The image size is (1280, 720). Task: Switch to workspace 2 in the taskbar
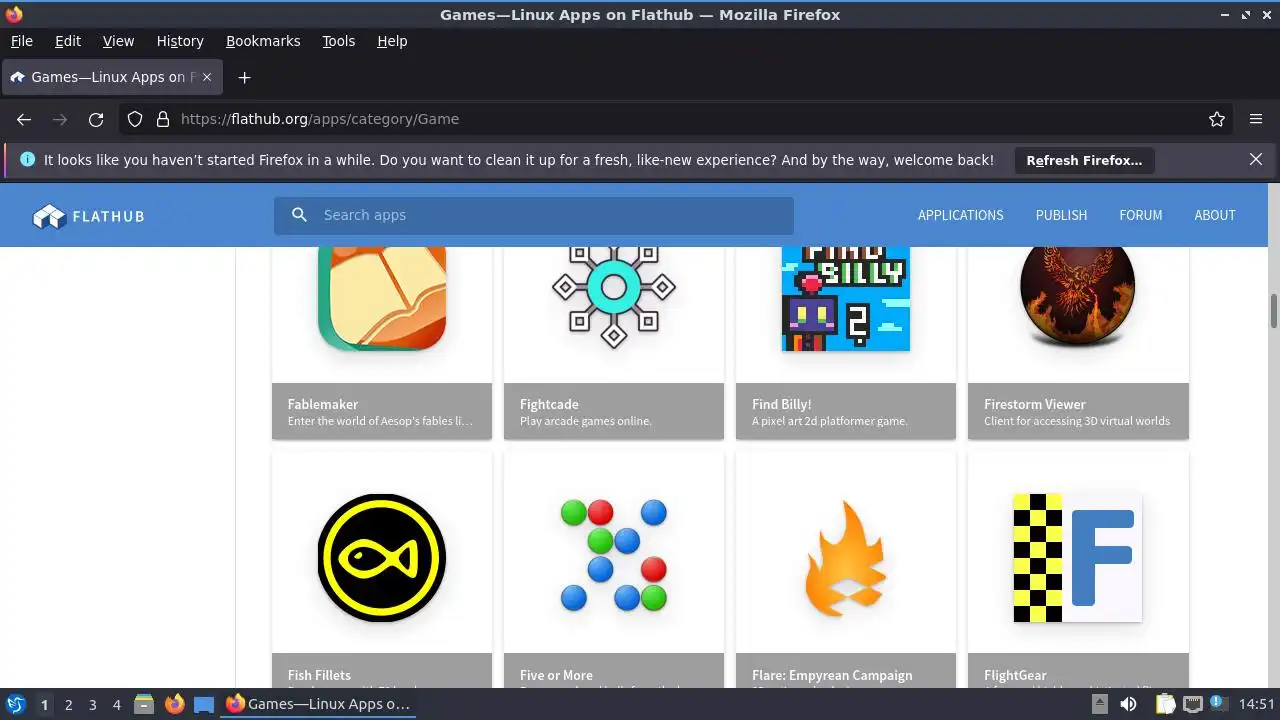[68, 704]
